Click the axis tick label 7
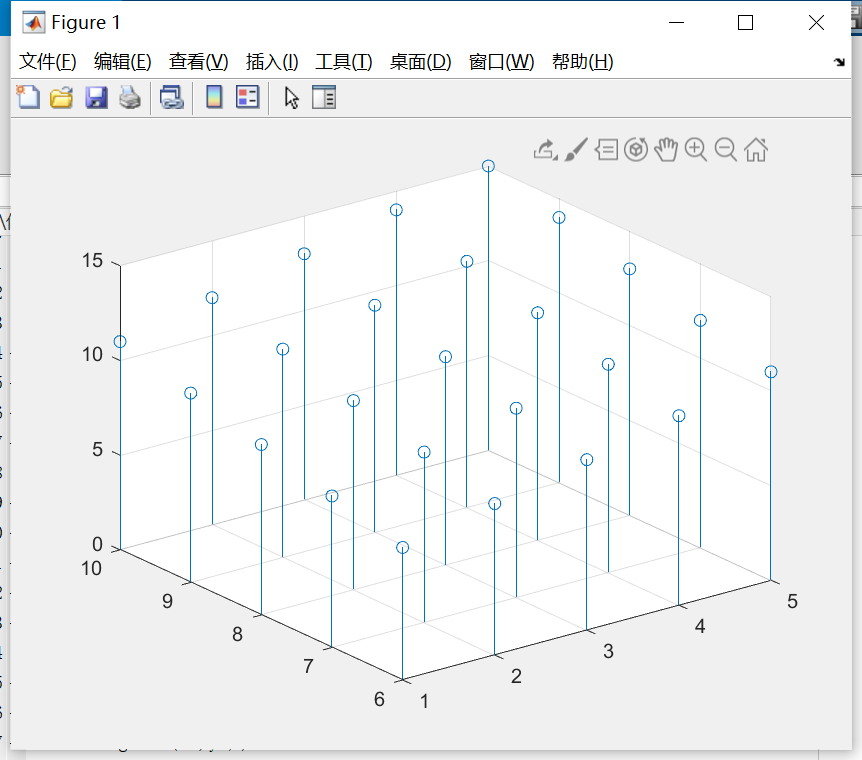 [308, 667]
